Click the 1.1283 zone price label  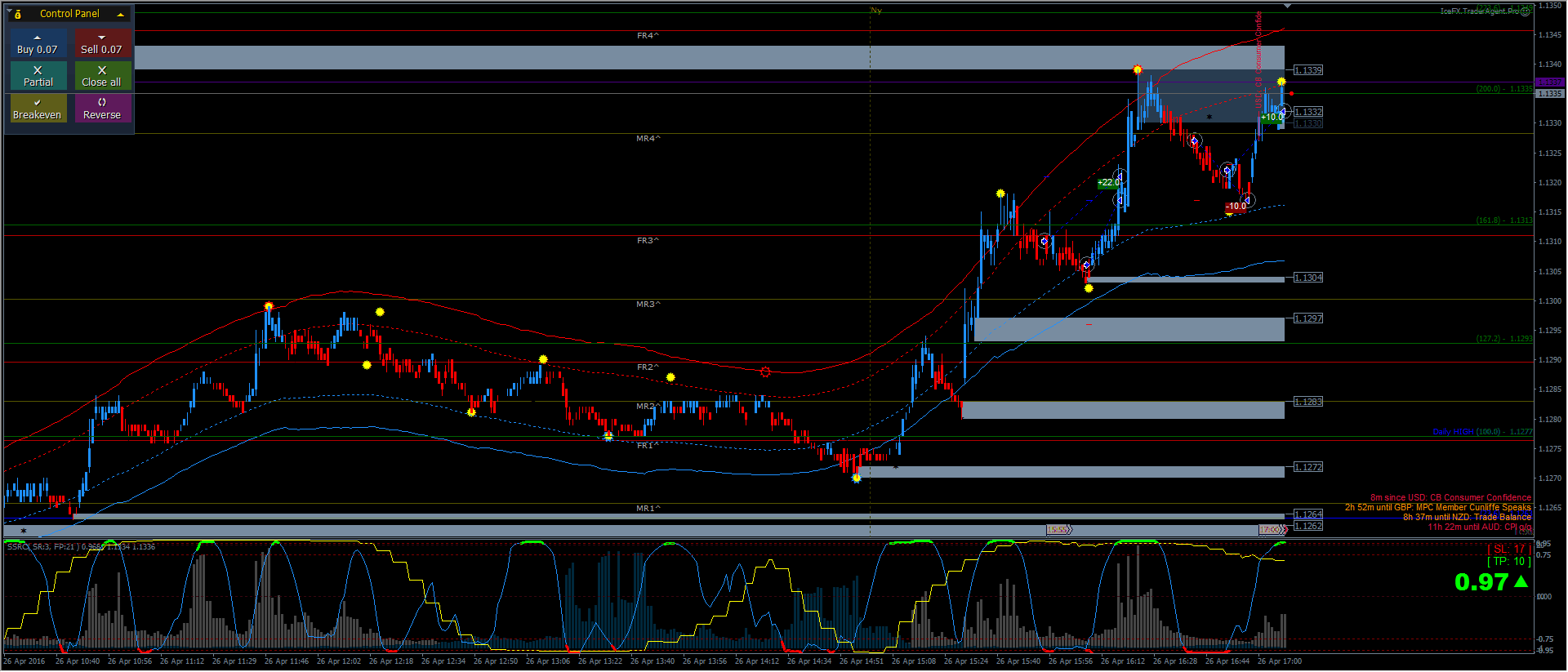click(1308, 402)
